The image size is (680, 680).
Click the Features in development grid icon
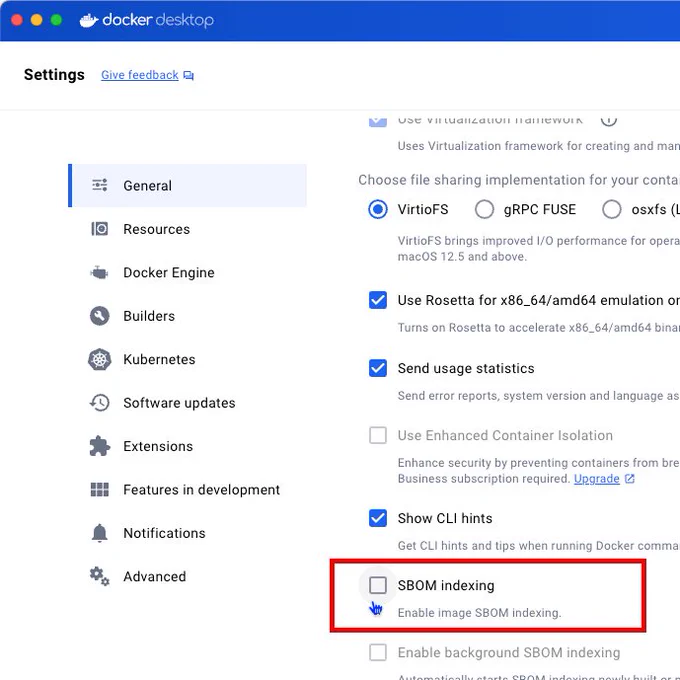[100, 490]
